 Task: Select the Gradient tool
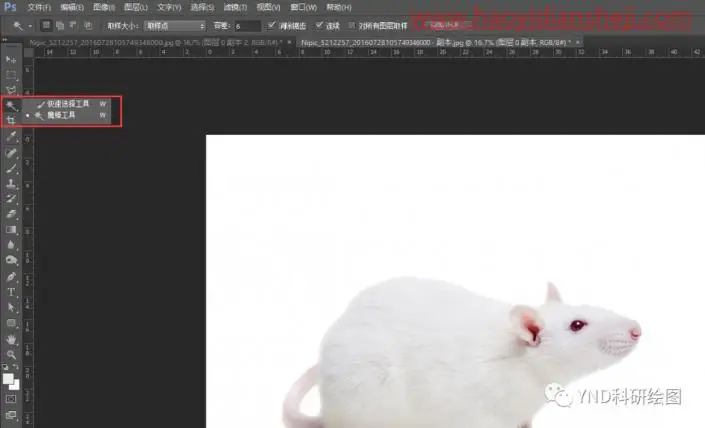[11, 230]
